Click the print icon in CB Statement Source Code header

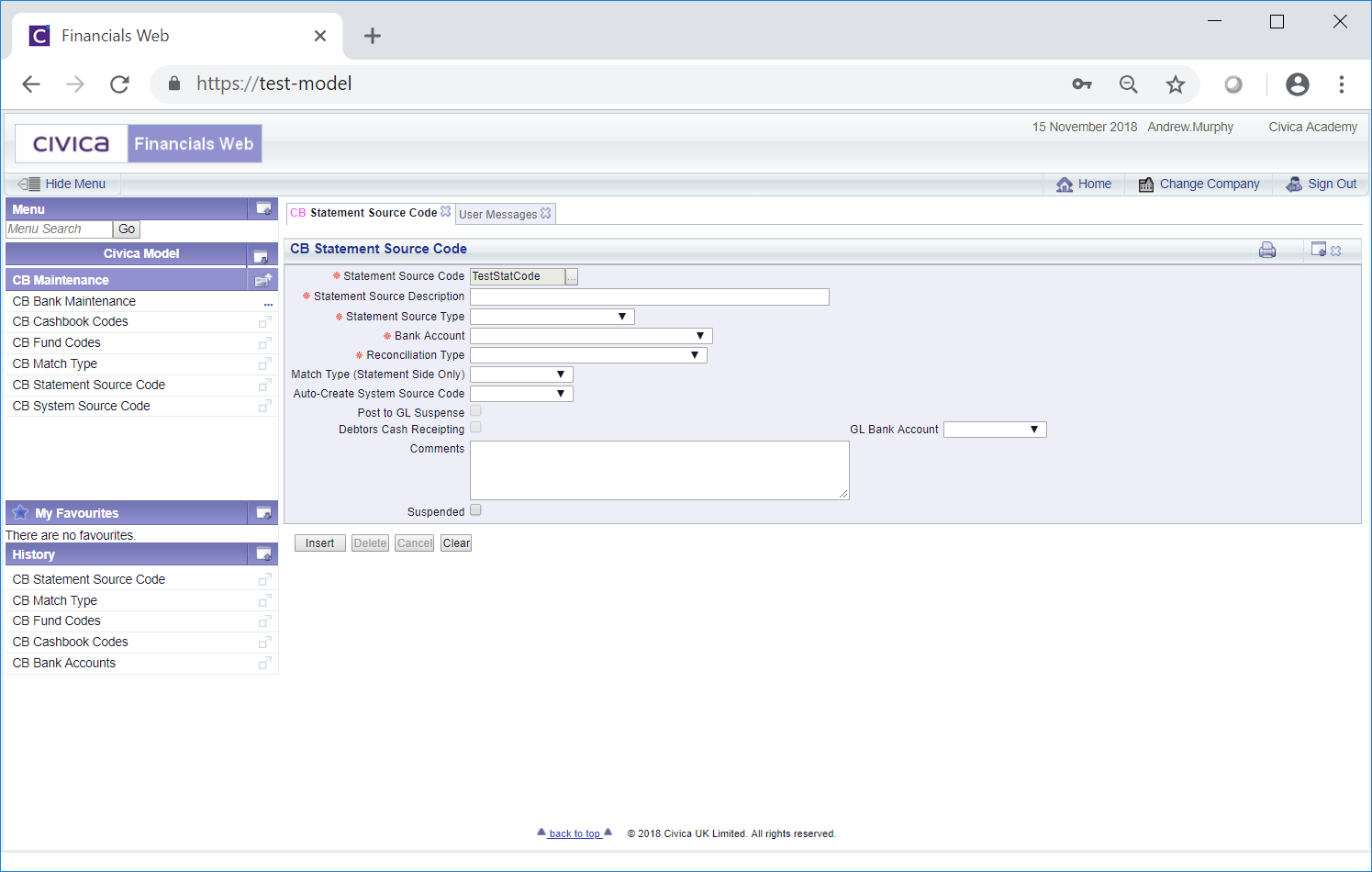pos(1267,250)
